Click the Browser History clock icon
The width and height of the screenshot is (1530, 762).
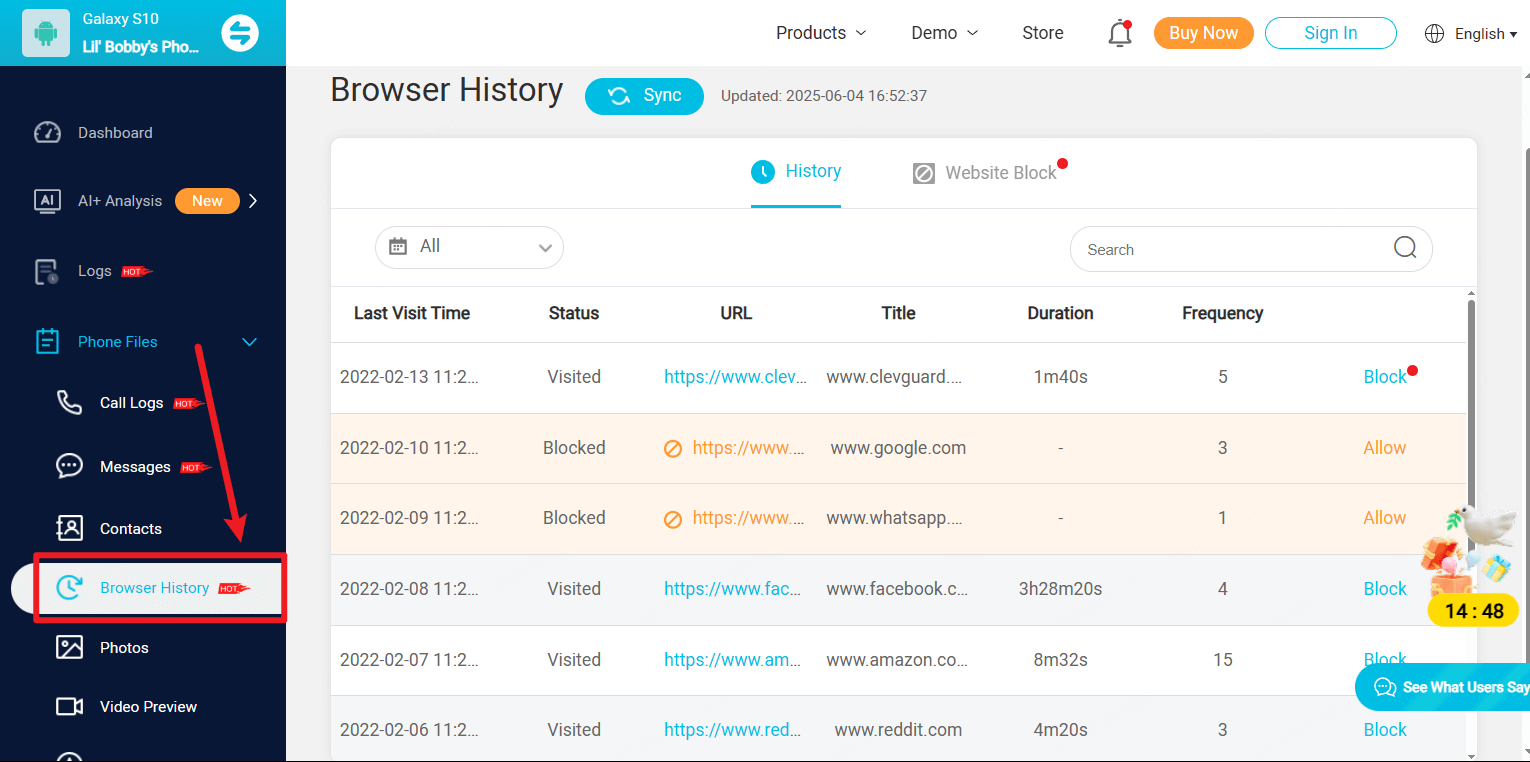point(69,588)
